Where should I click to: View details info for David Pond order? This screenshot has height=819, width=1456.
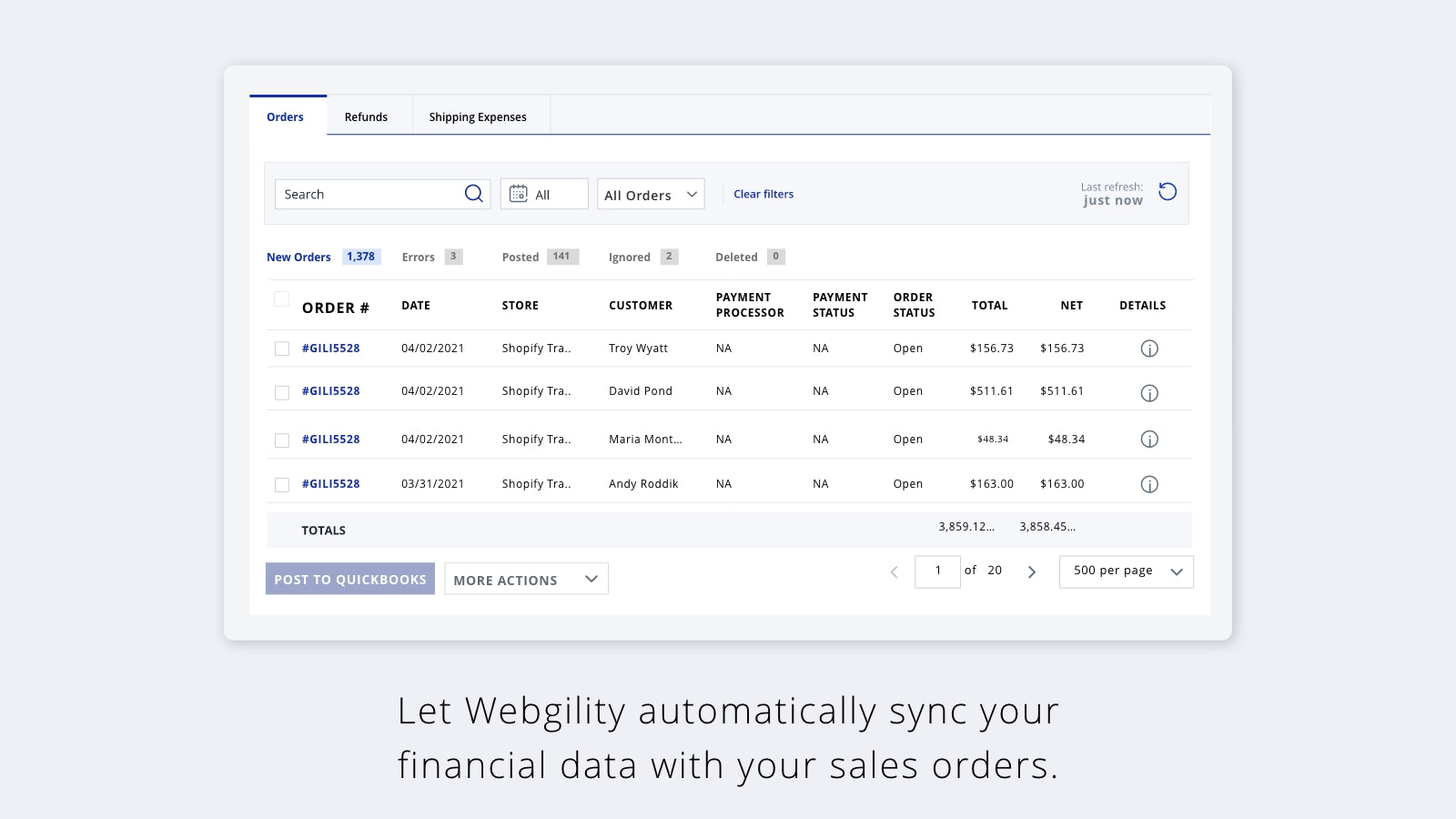tap(1149, 393)
